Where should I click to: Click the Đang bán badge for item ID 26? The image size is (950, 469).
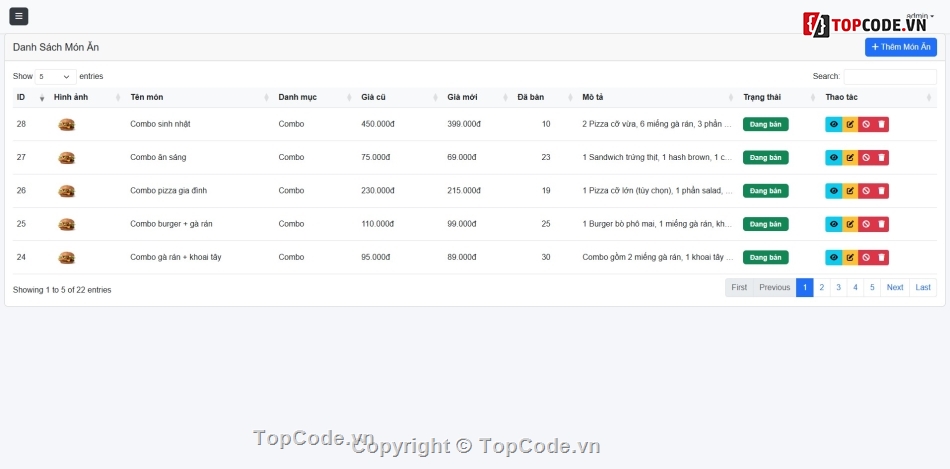click(x=766, y=191)
